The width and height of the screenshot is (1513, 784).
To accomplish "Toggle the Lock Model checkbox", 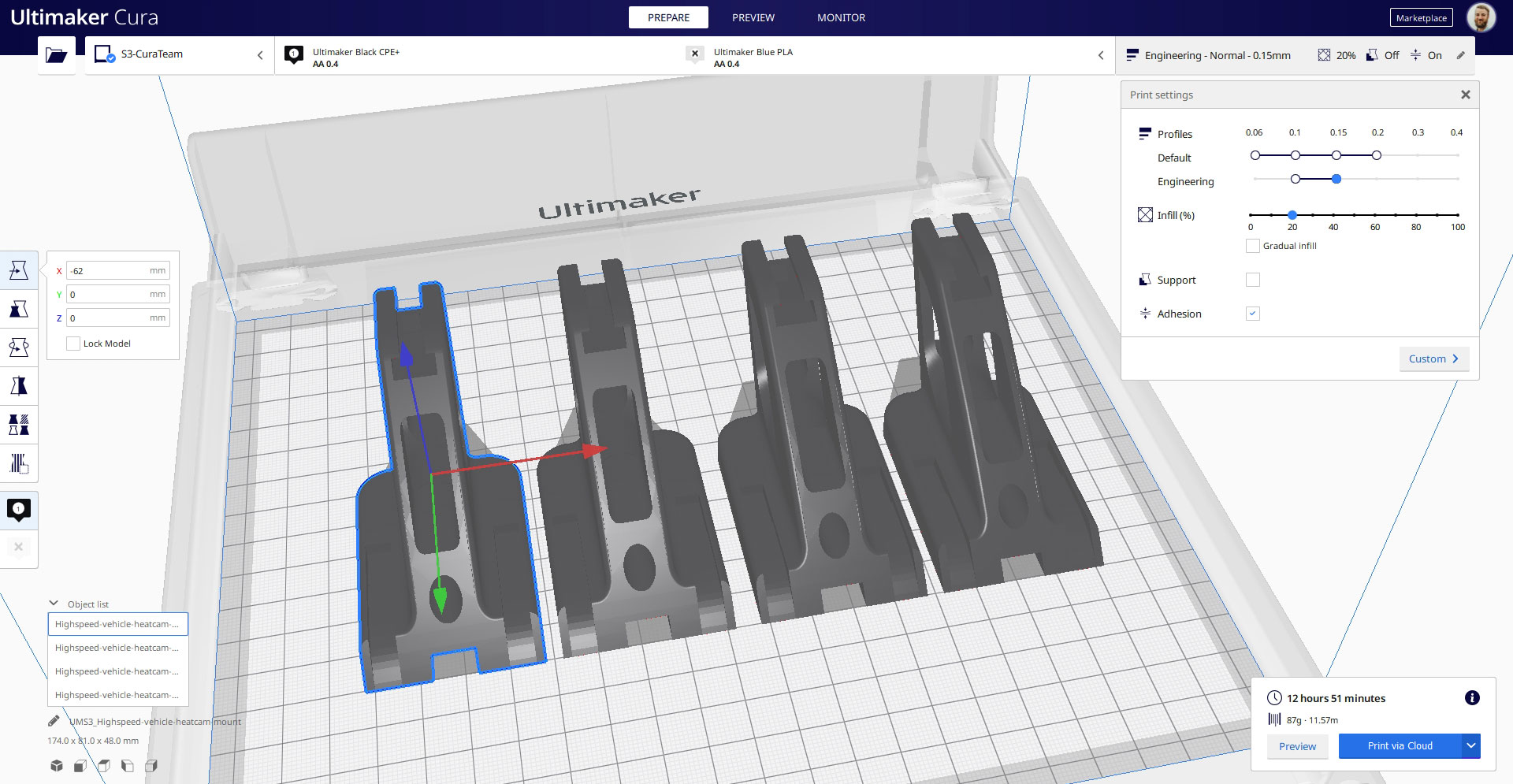I will 73,344.
